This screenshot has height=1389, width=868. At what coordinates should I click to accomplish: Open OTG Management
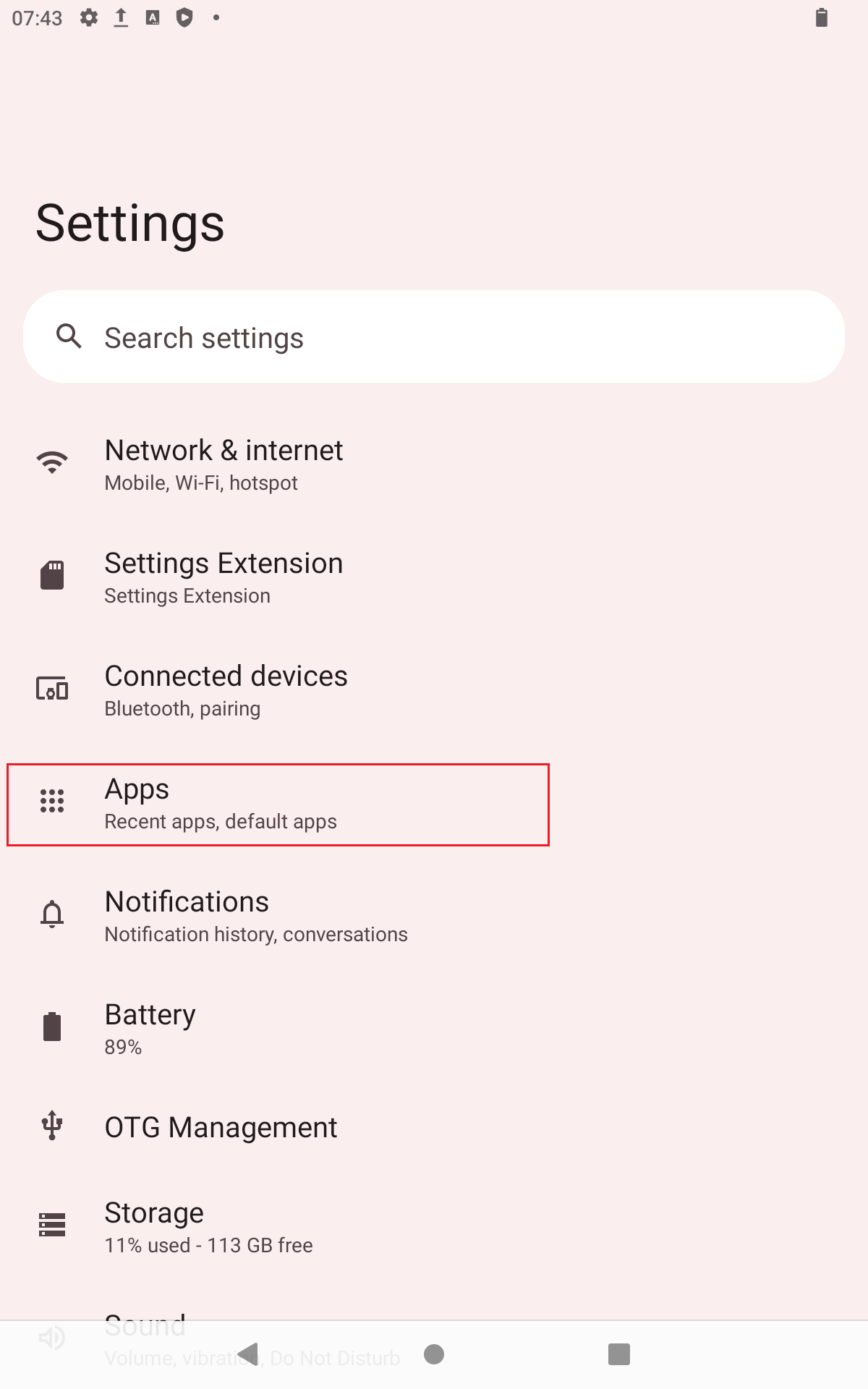221,1127
